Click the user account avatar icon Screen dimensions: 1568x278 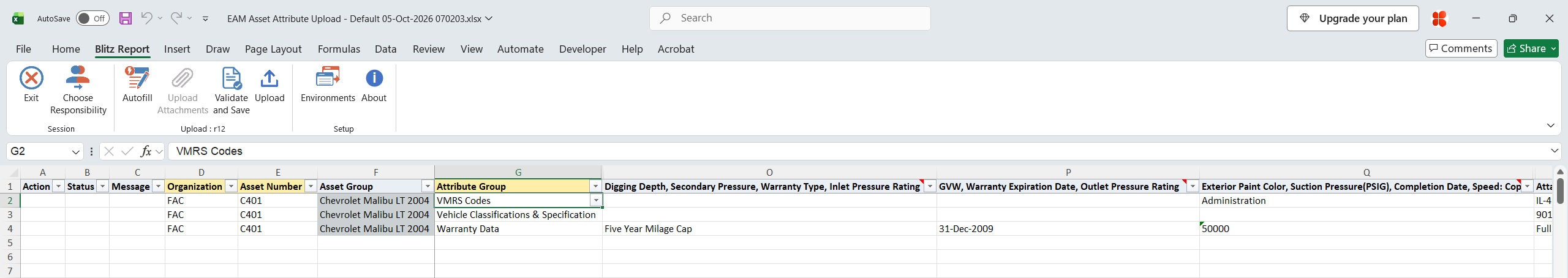pos(1439,18)
